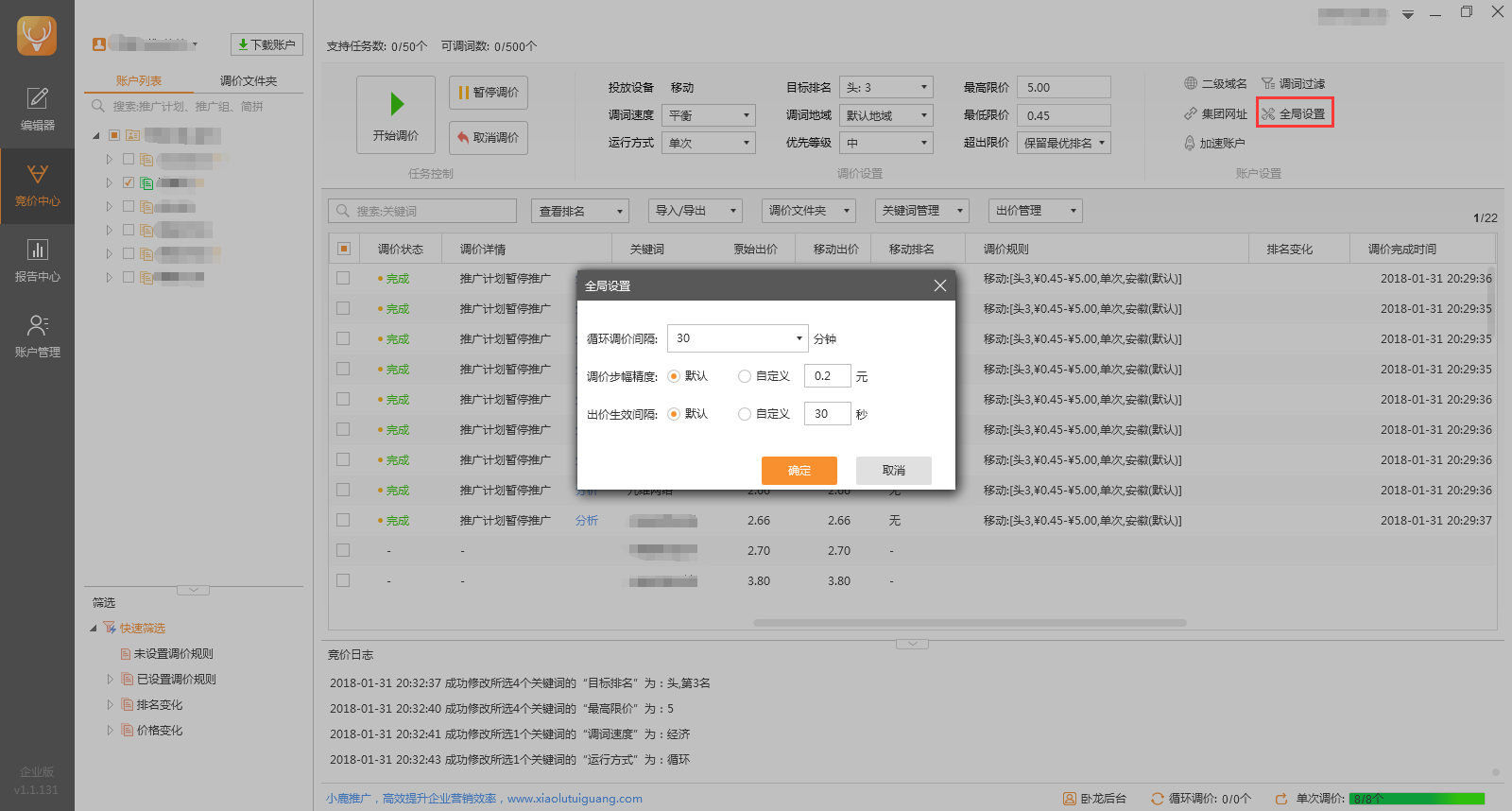1512x811 pixels.
Task: Click the account avatar icon at top
Action: coord(98,44)
